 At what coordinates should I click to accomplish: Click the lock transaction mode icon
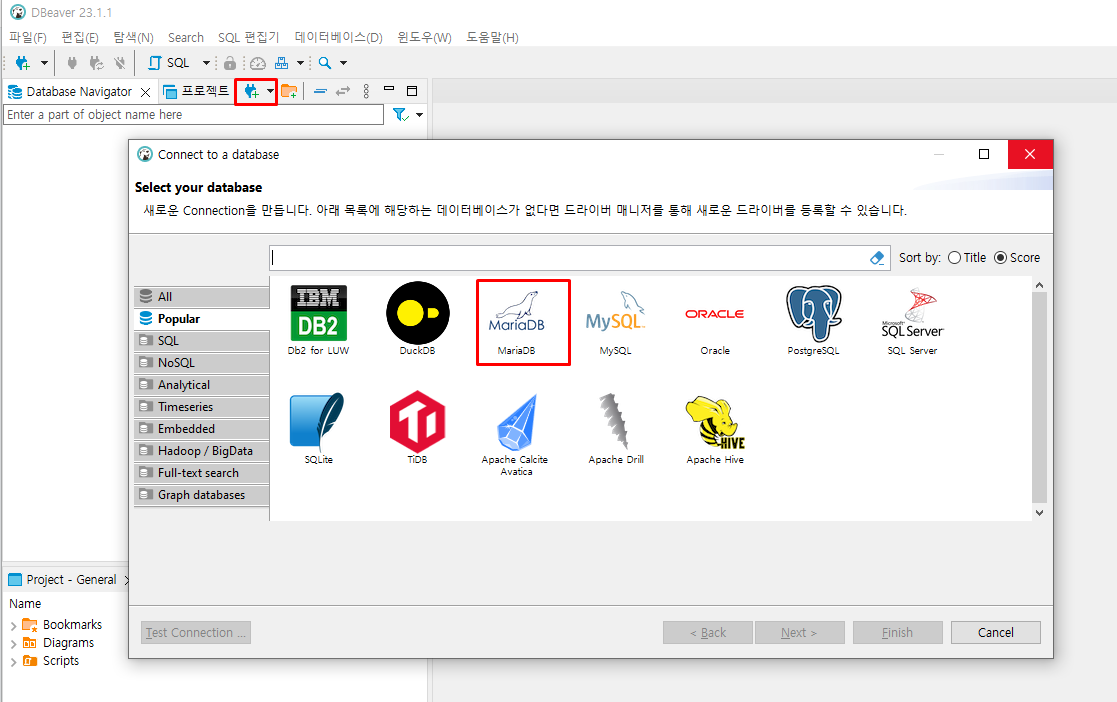coord(229,63)
